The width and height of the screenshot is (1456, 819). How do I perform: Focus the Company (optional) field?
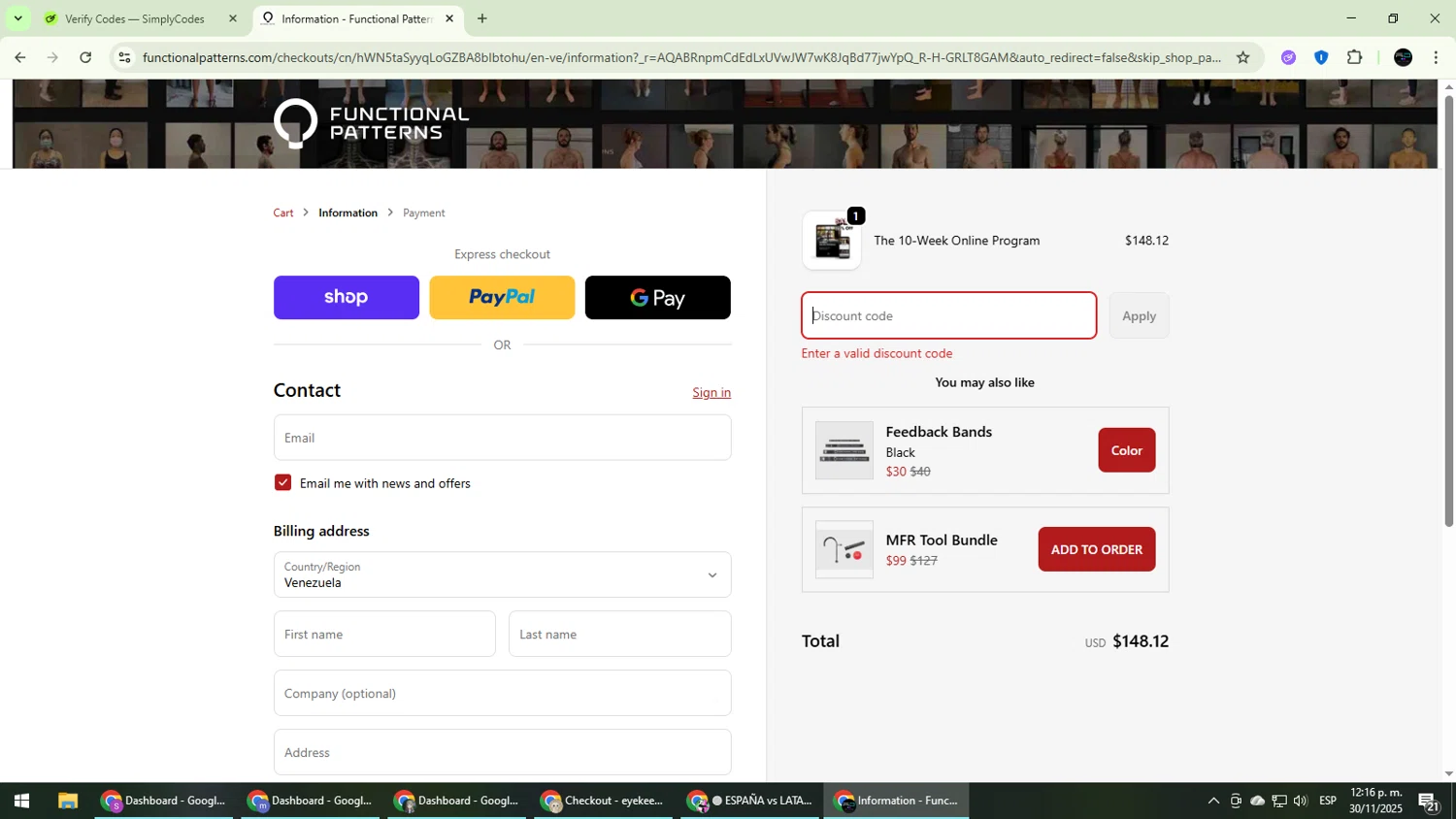[502, 693]
